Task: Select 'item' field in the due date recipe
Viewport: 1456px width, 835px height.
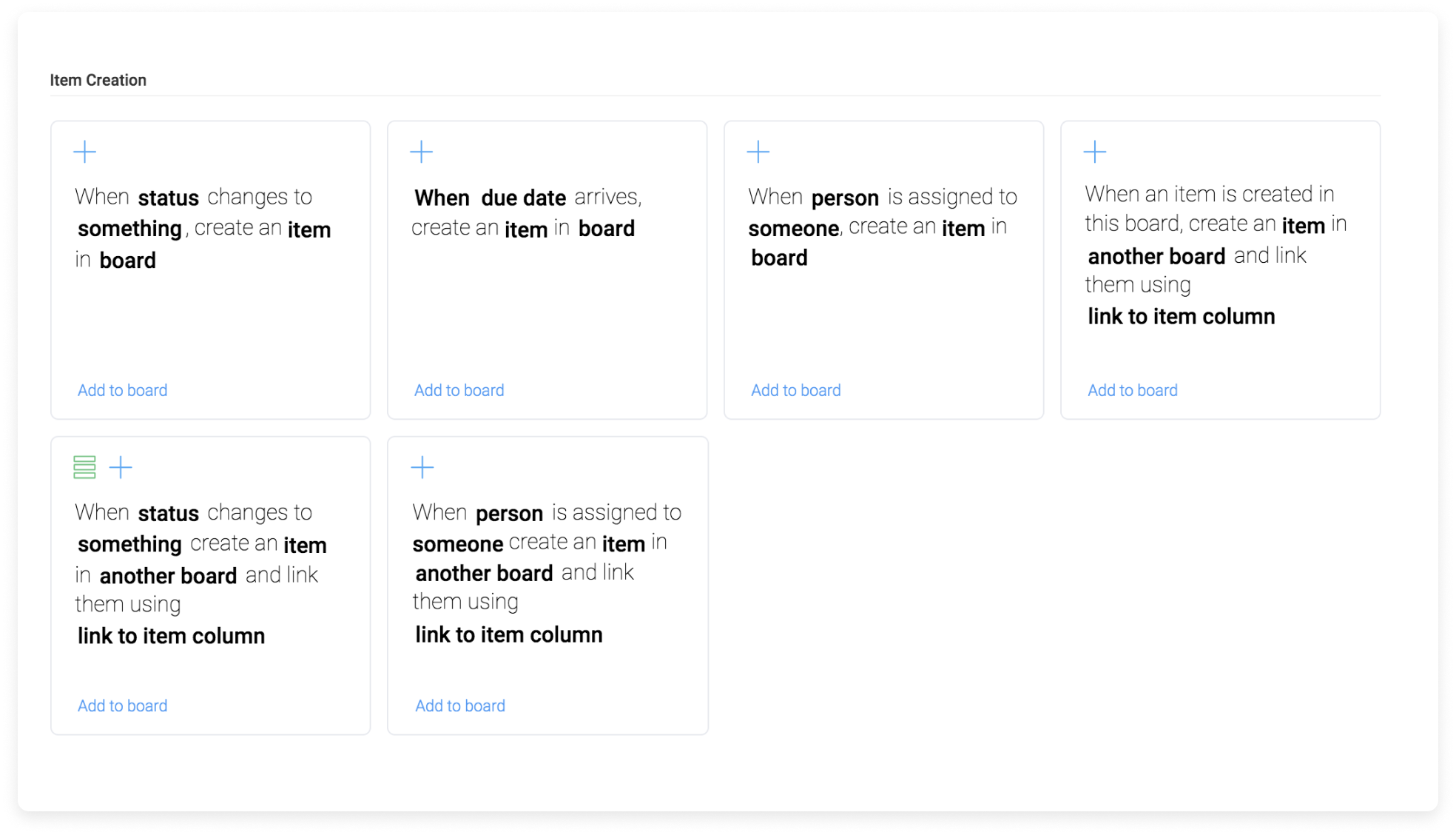Action: coord(525,229)
